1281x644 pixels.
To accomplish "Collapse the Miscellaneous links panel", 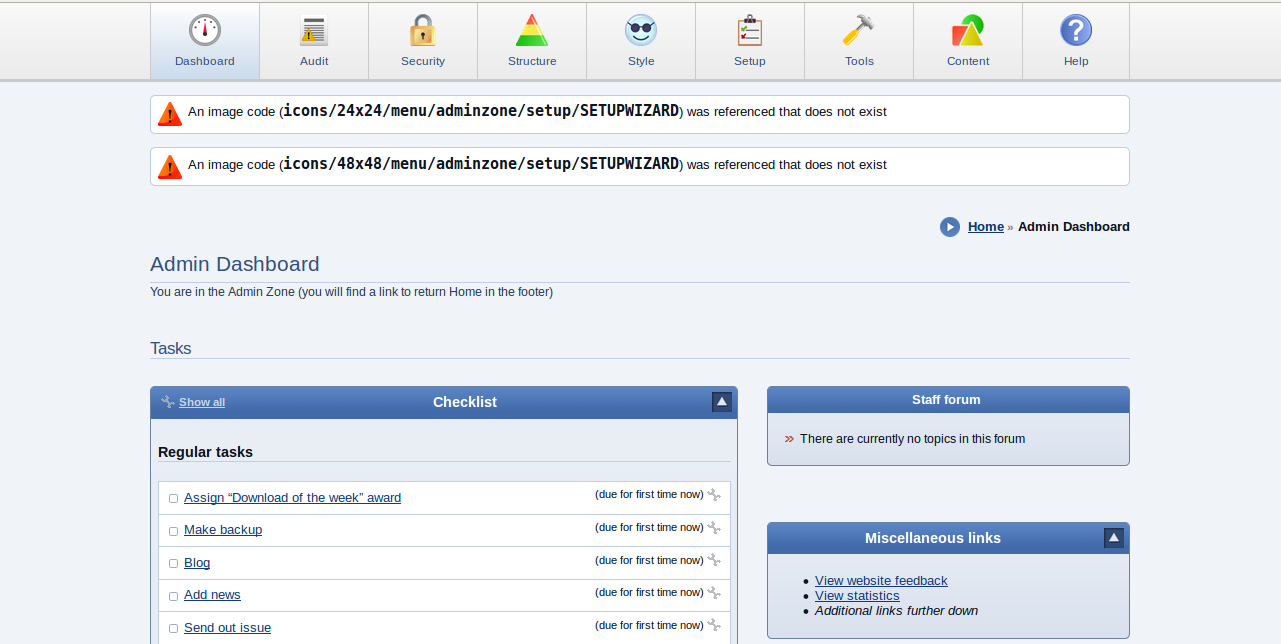I will 1114,538.
